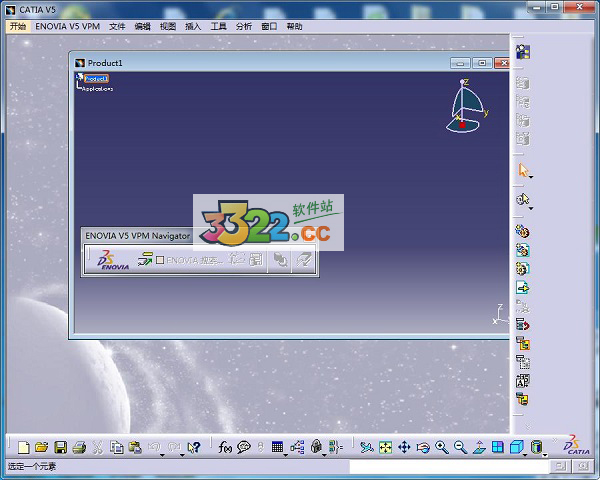Expand the Shading view mode dropdown arrow

pyautogui.click(x=545, y=455)
